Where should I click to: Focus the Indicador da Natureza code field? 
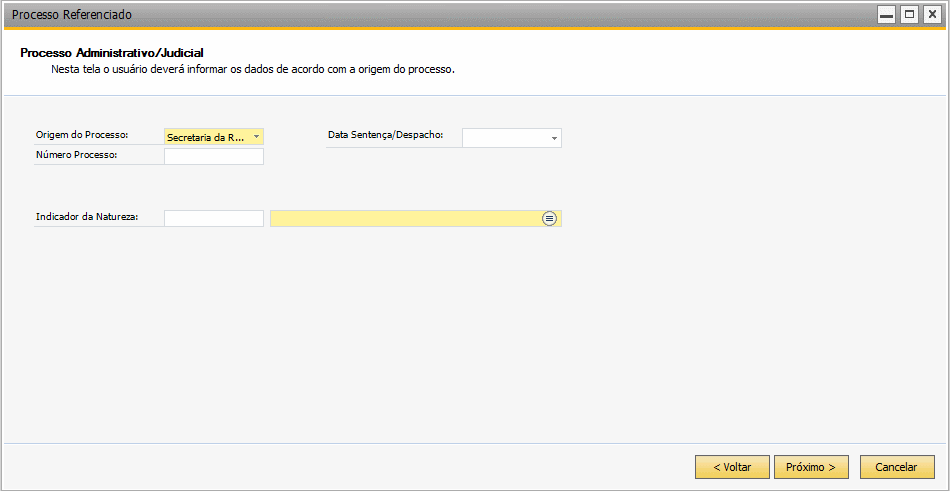click(214, 218)
